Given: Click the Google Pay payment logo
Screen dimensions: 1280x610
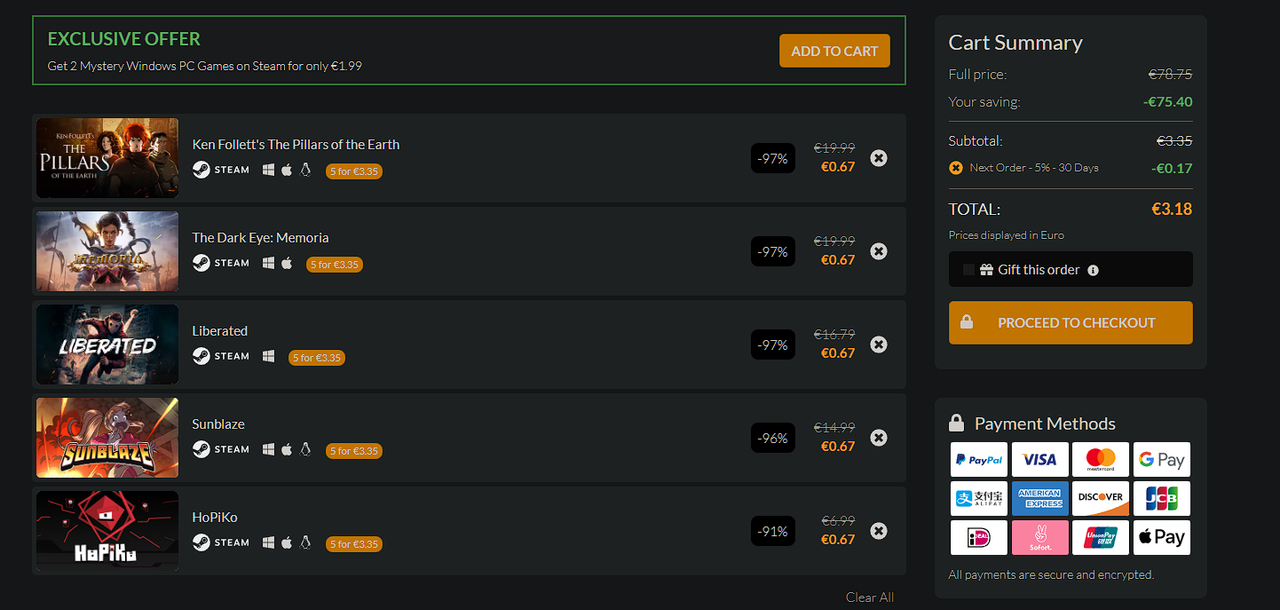Looking at the screenshot, I should click(1162, 460).
